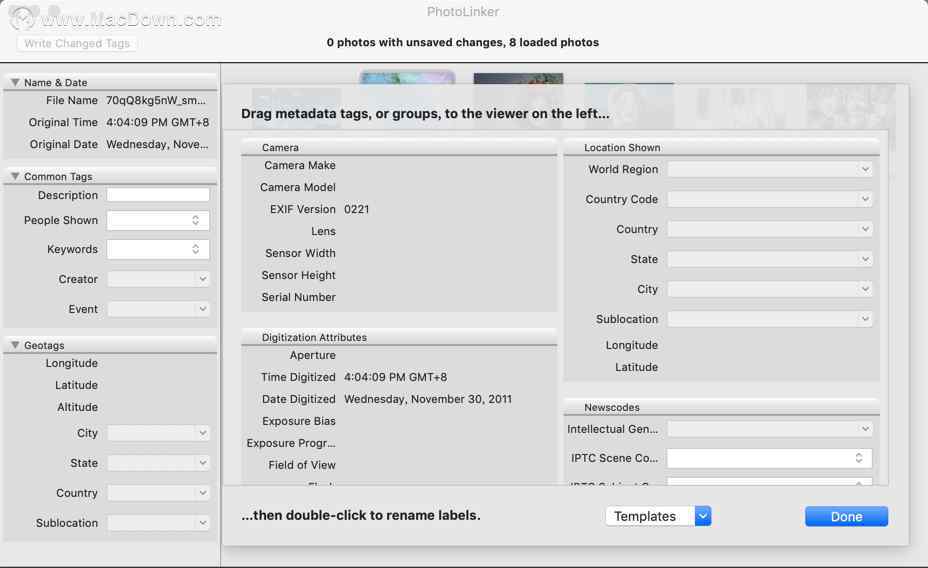Screen dimensions: 928x568
Task: Select the dark photo thumbnail behind dialog
Action: click(x=518, y=79)
